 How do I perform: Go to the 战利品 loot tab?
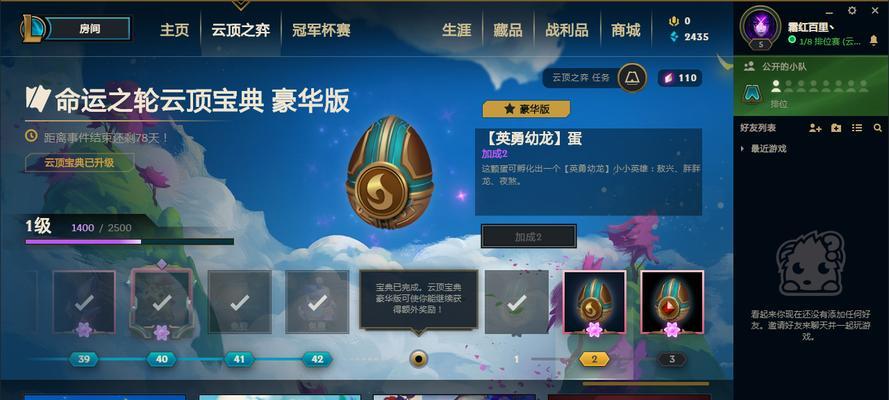(x=567, y=29)
